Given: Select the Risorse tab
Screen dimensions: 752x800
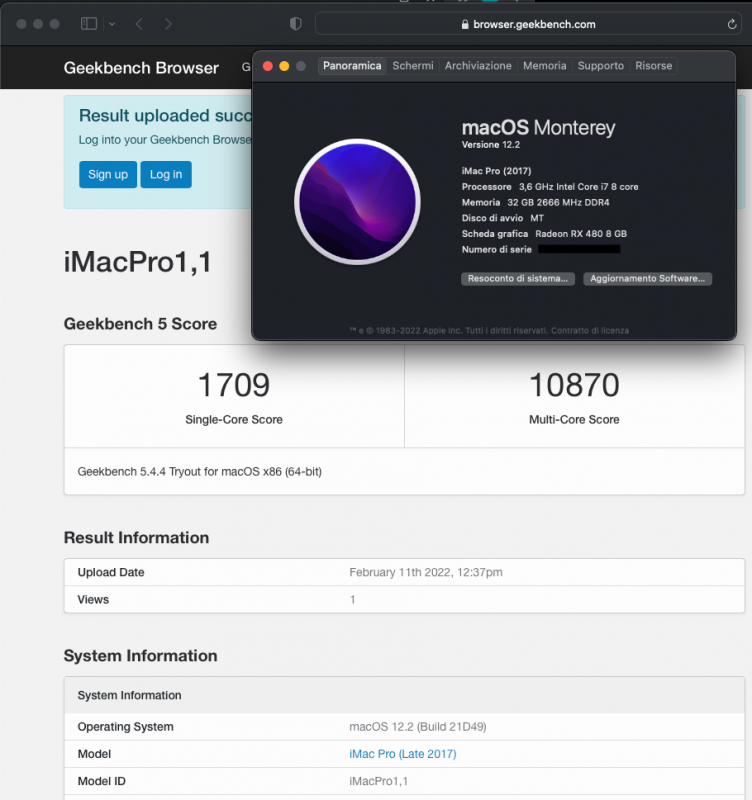Looking at the screenshot, I should [x=654, y=66].
